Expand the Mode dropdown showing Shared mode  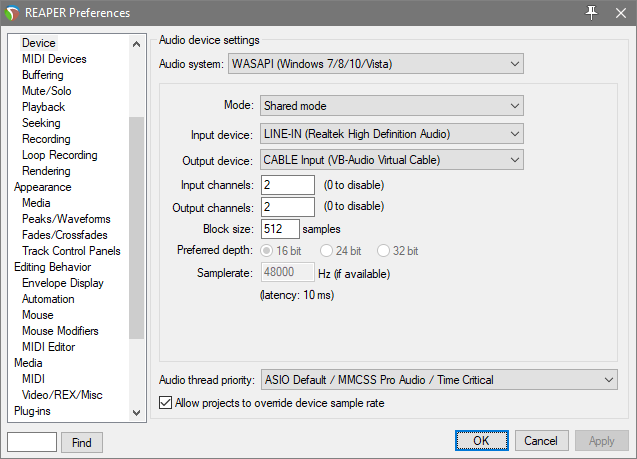point(392,106)
